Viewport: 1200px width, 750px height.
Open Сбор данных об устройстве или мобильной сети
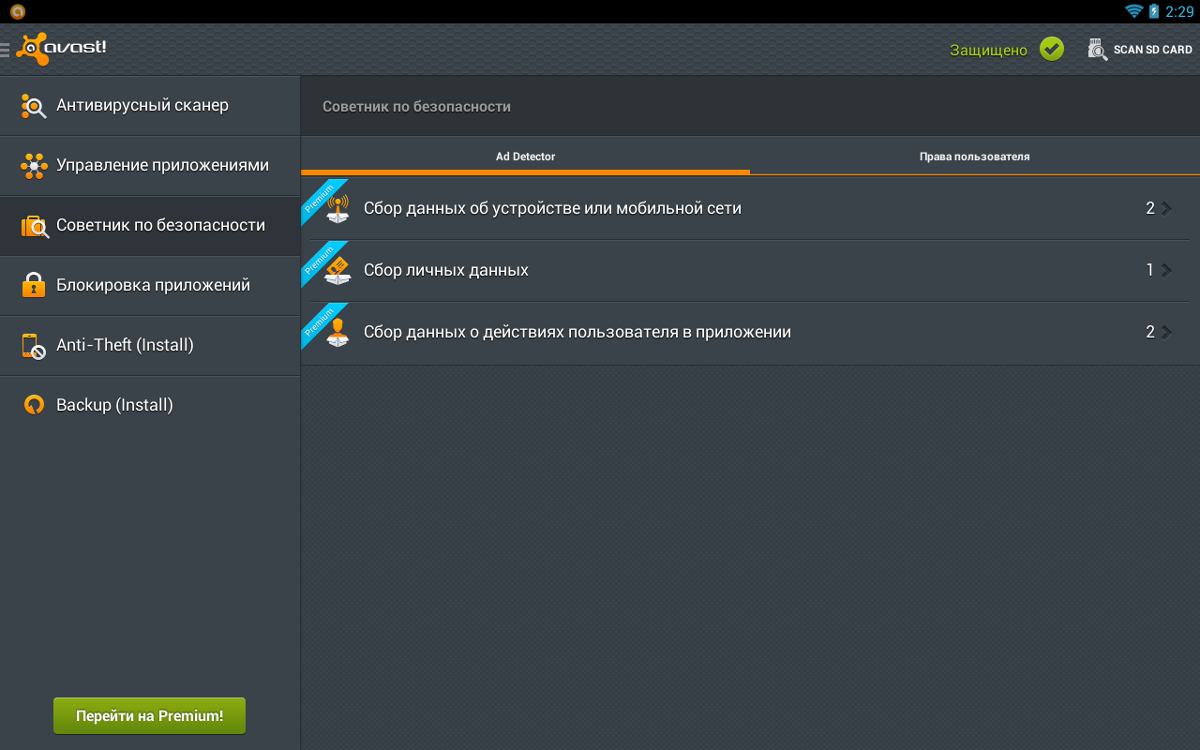750,208
